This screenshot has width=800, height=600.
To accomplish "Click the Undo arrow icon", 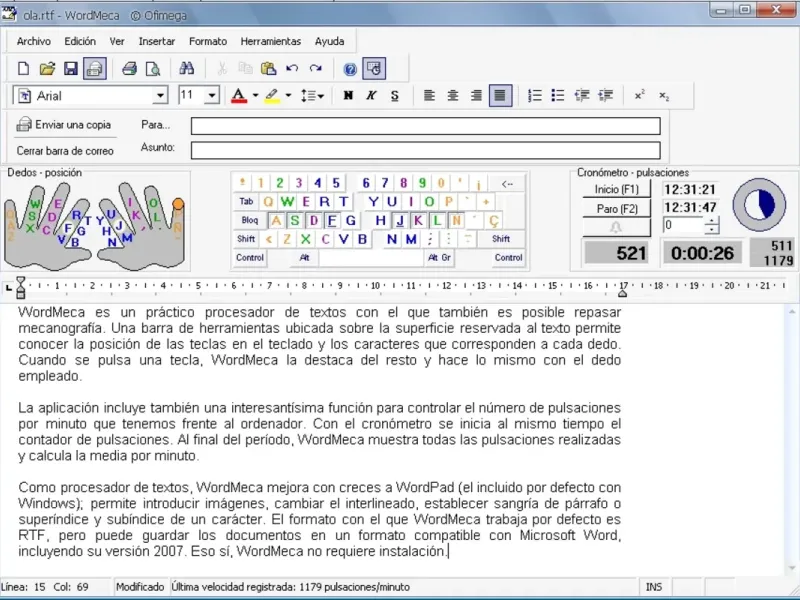I will [x=292, y=69].
